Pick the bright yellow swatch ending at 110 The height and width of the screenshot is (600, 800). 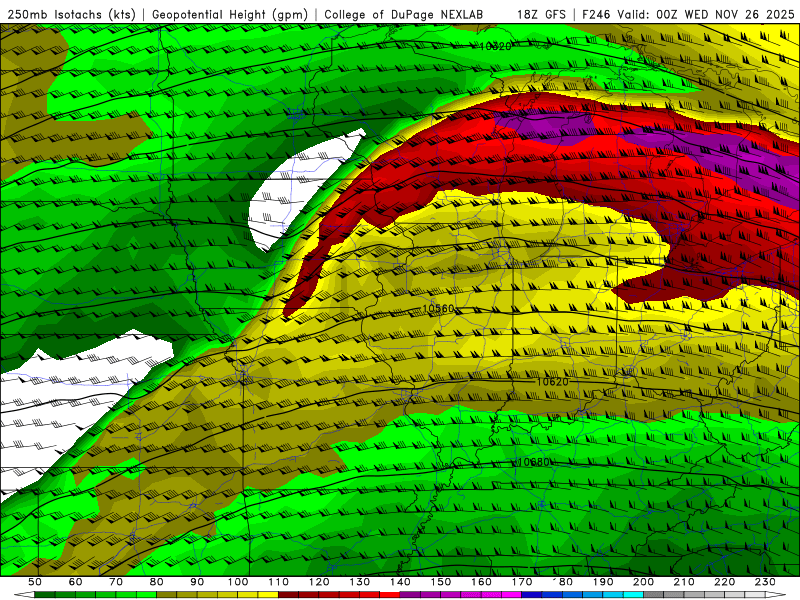coord(268,594)
